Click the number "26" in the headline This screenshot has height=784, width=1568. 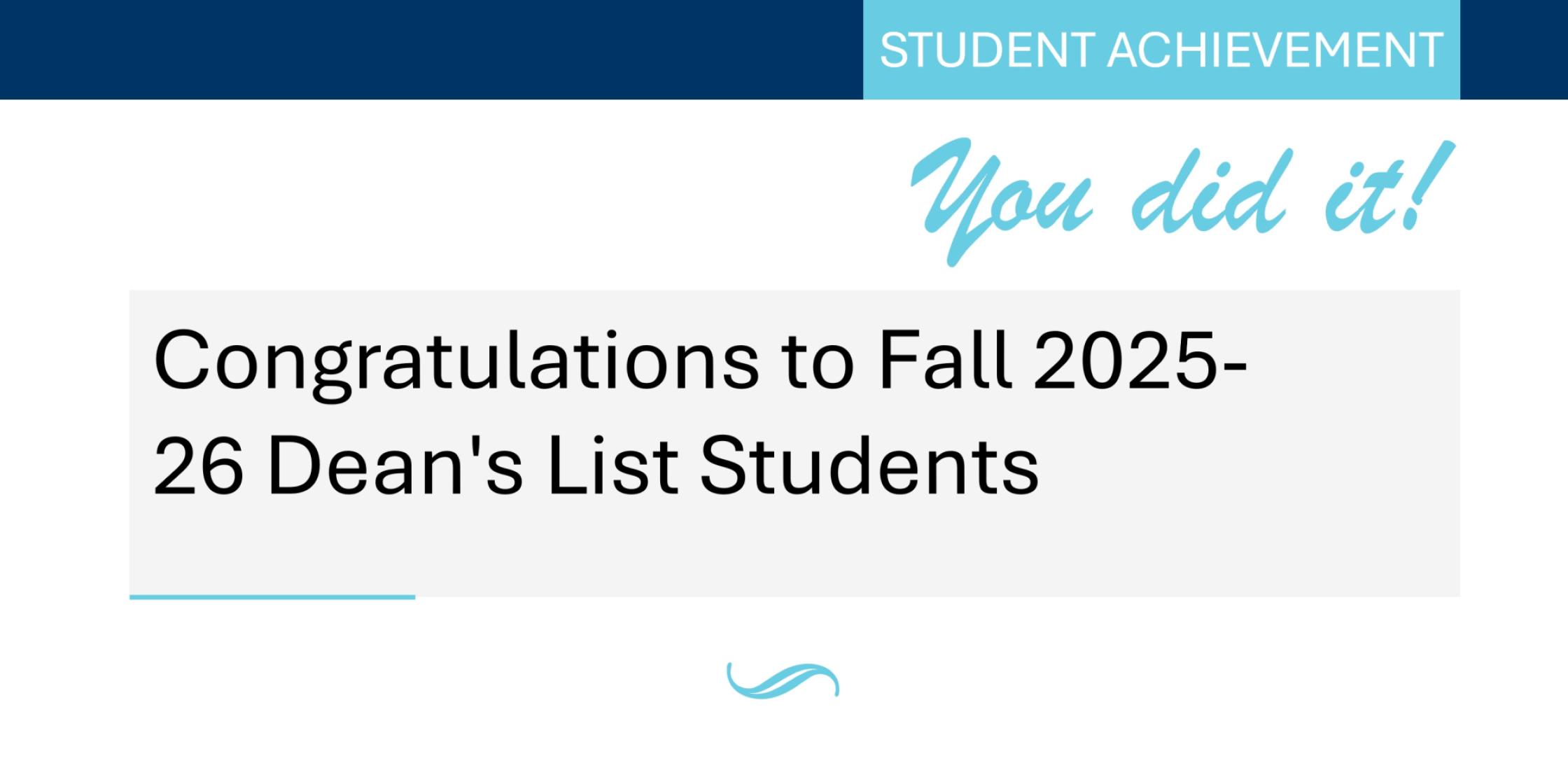tap(199, 466)
